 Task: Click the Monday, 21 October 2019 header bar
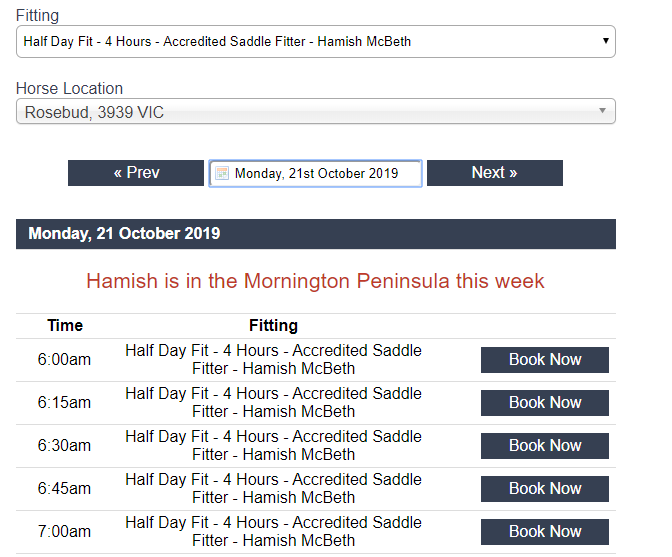click(316, 234)
